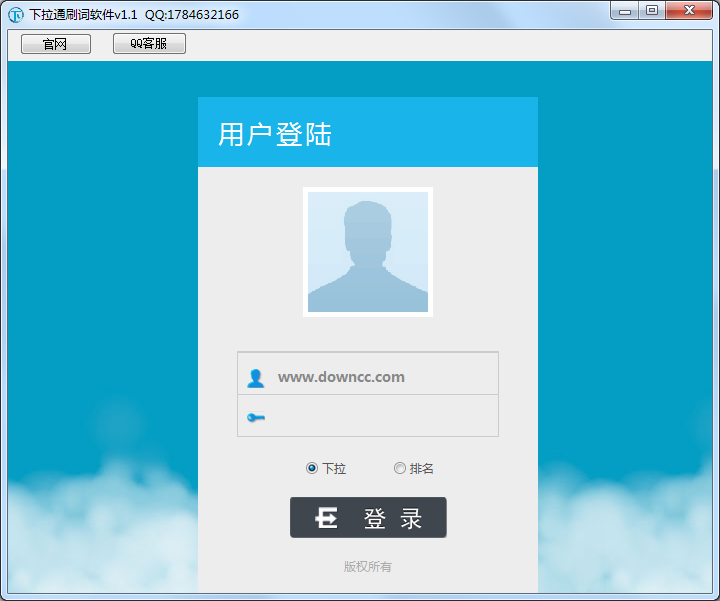This screenshot has height=601, width=720.
Task: Click the 用户登陆 header banner
Action: coord(368,133)
